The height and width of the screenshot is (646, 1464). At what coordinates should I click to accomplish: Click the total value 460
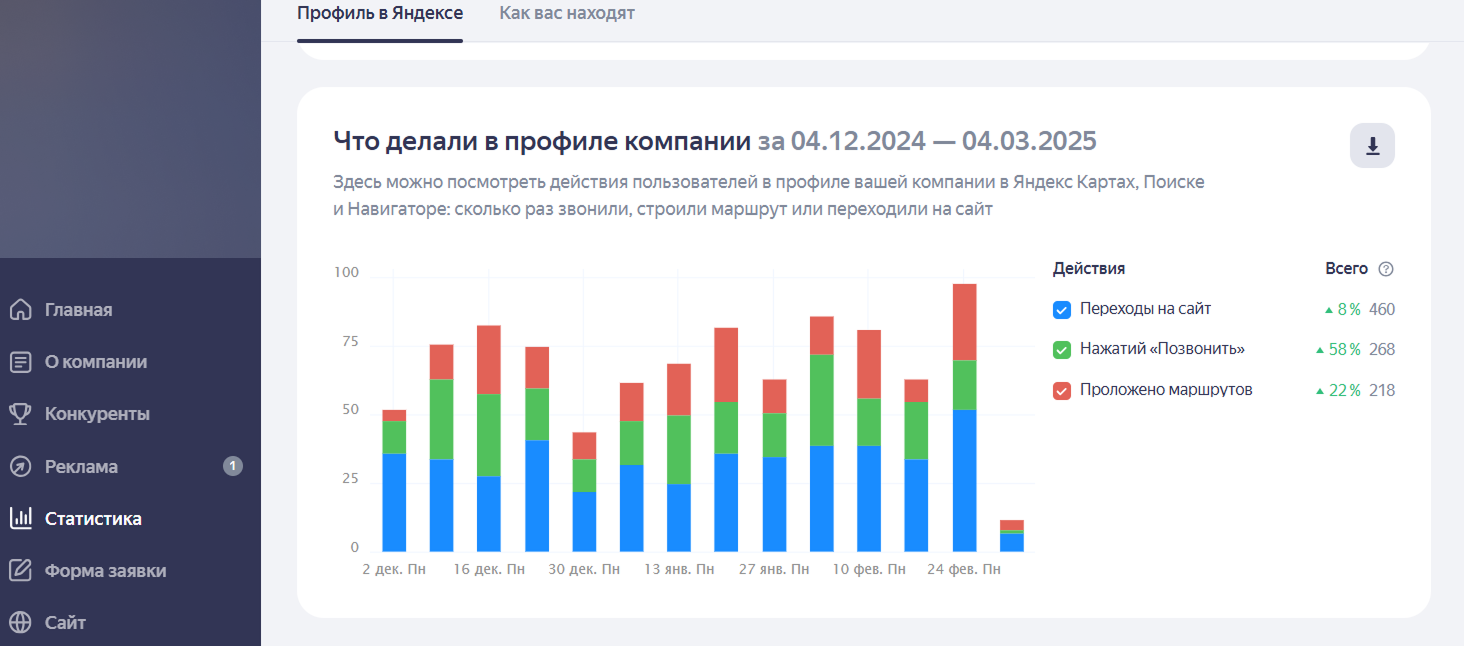click(x=1382, y=310)
